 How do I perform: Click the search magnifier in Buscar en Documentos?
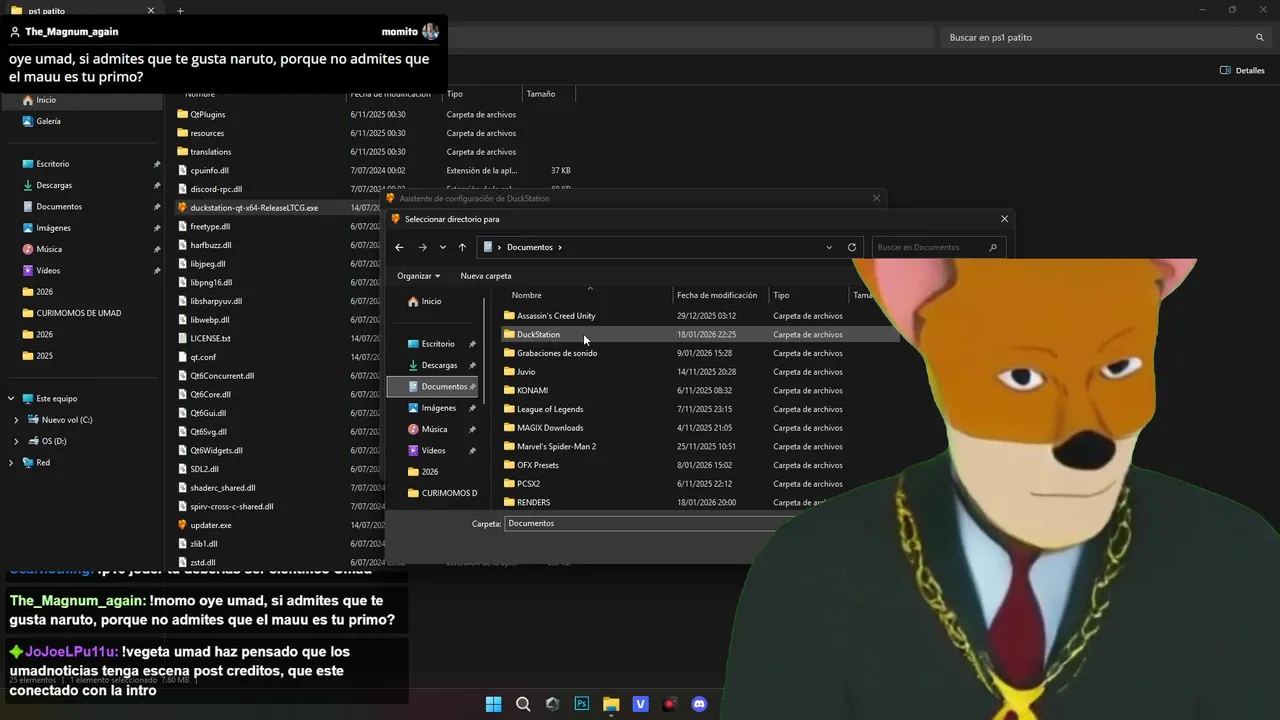click(993, 247)
